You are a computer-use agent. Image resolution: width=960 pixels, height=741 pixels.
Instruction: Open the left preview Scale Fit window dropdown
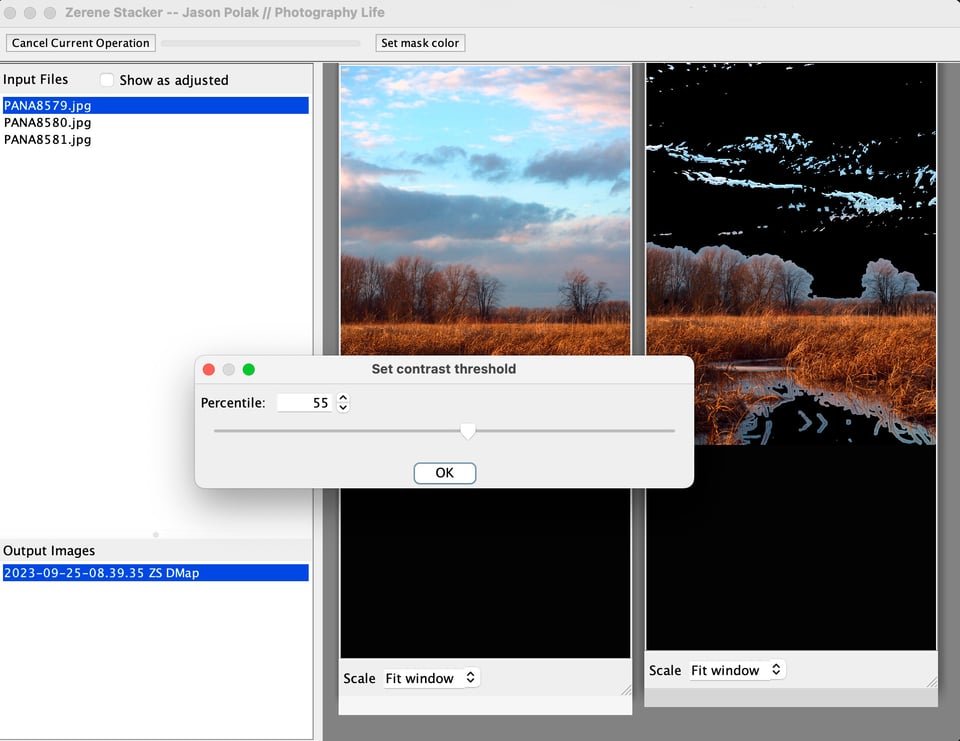click(432, 678)
